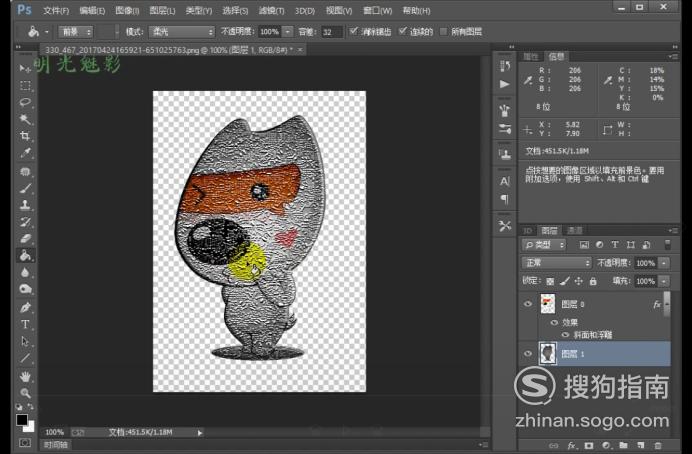
Task: Select the Clone Stamp tool
Action: 25,205
